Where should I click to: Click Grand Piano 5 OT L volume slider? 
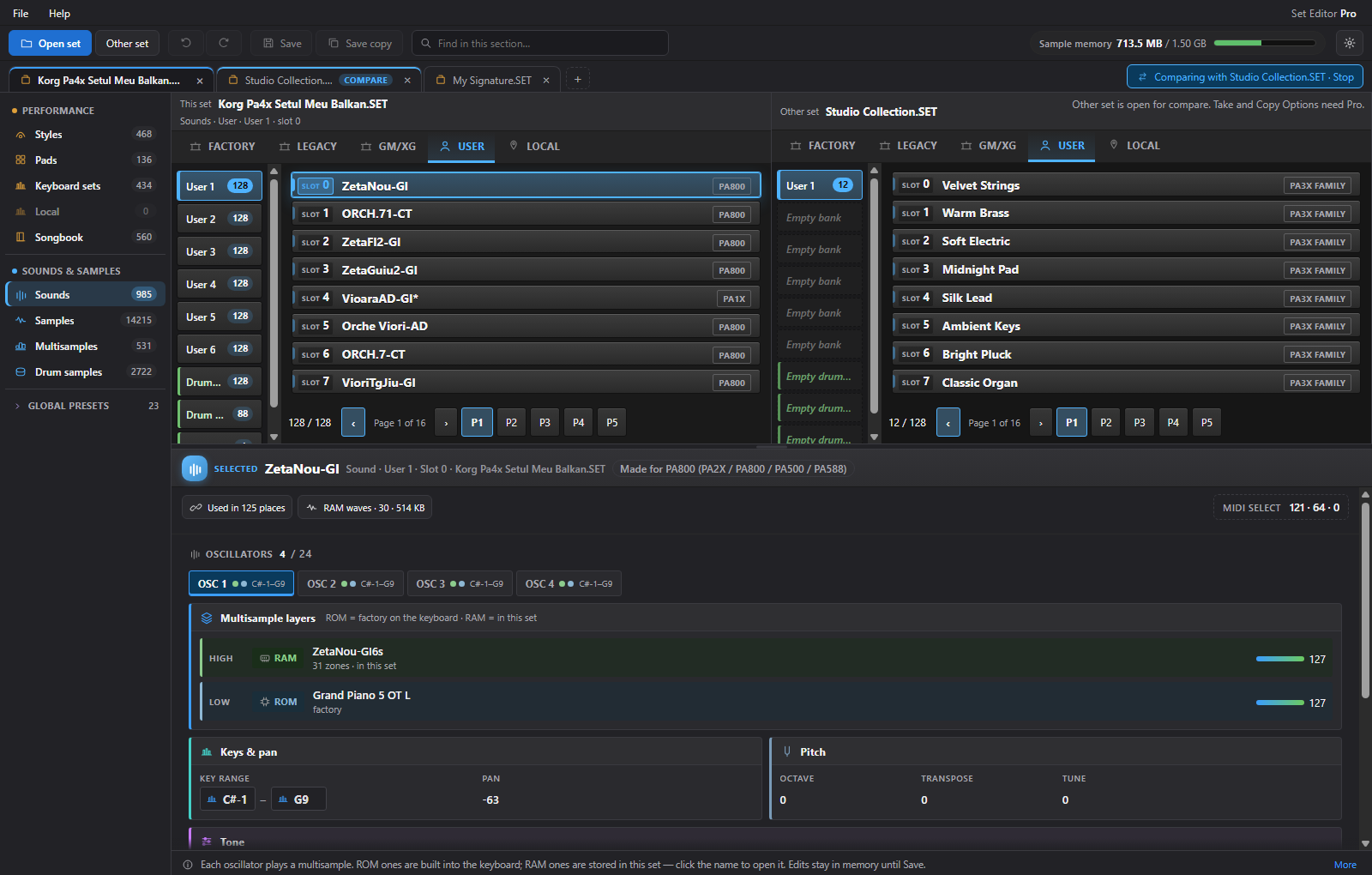tap(1279, 703)
